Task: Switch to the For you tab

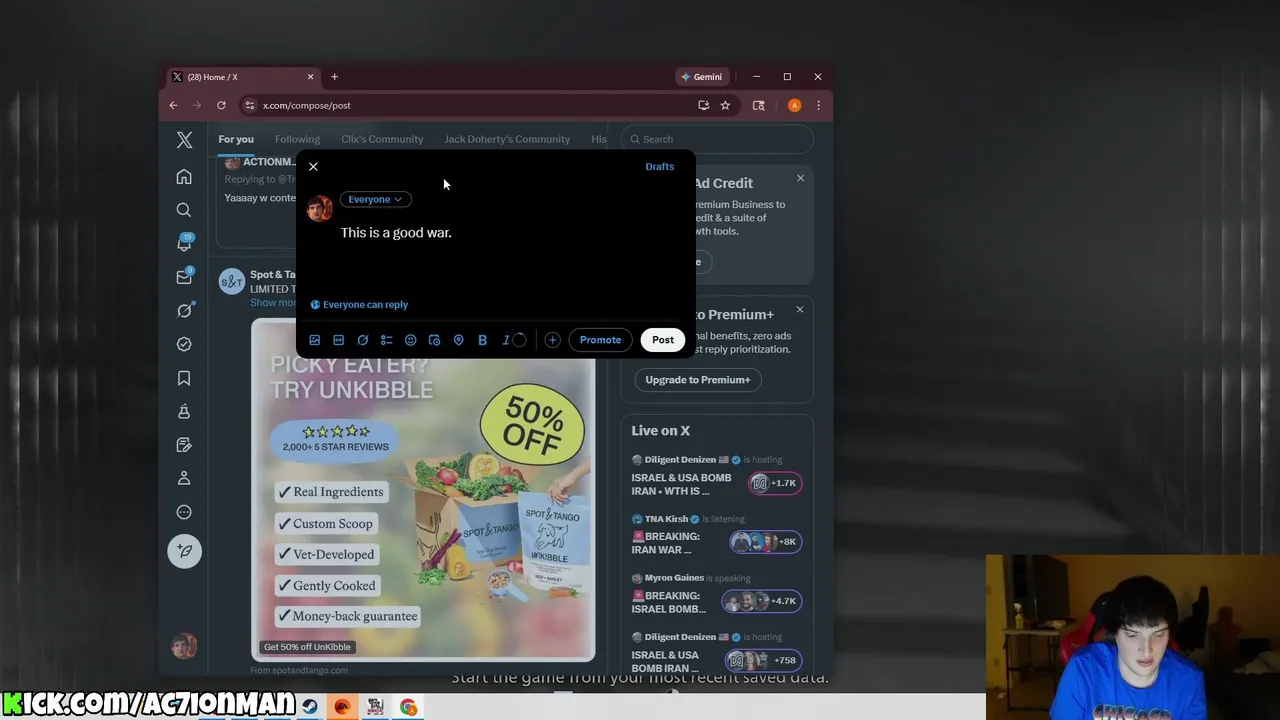Action: pyautogui.click(x=236, y=139)
